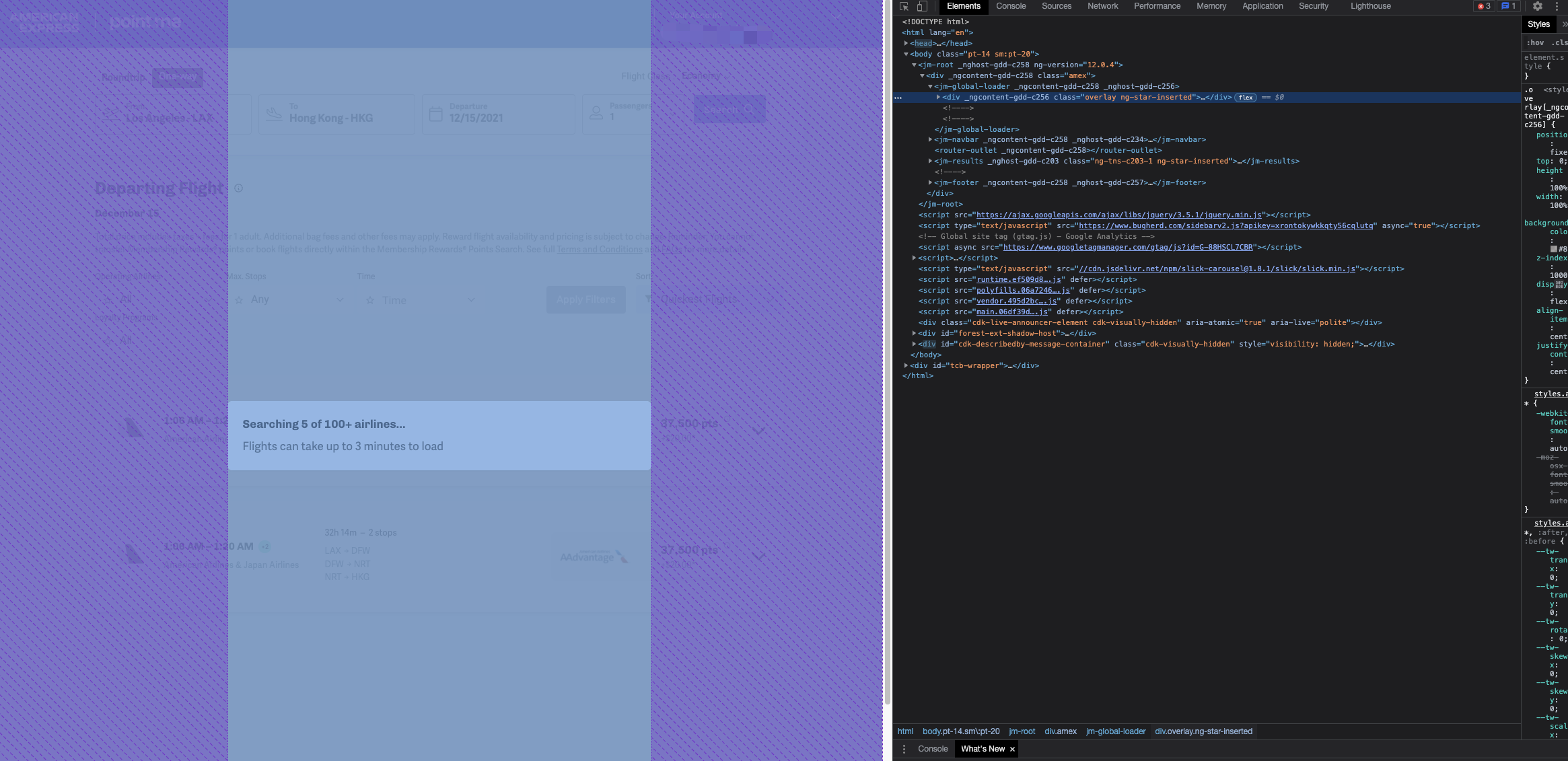
Task: Toggle the device toolbar icon
Action: (x=922, y=6)
